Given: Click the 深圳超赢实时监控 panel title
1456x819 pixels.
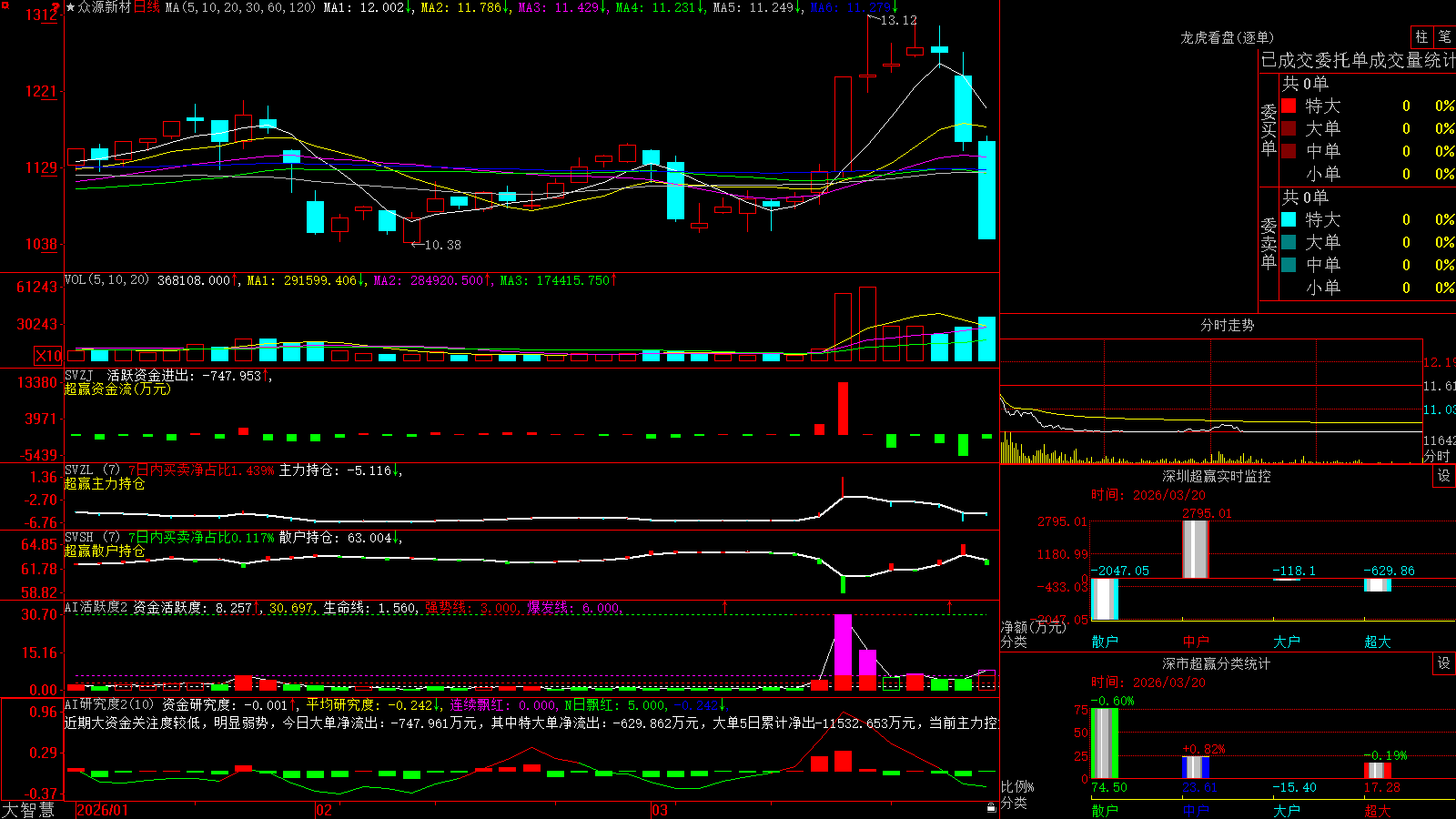Looking at the screenshot, I should click(x=1216, y=476).
